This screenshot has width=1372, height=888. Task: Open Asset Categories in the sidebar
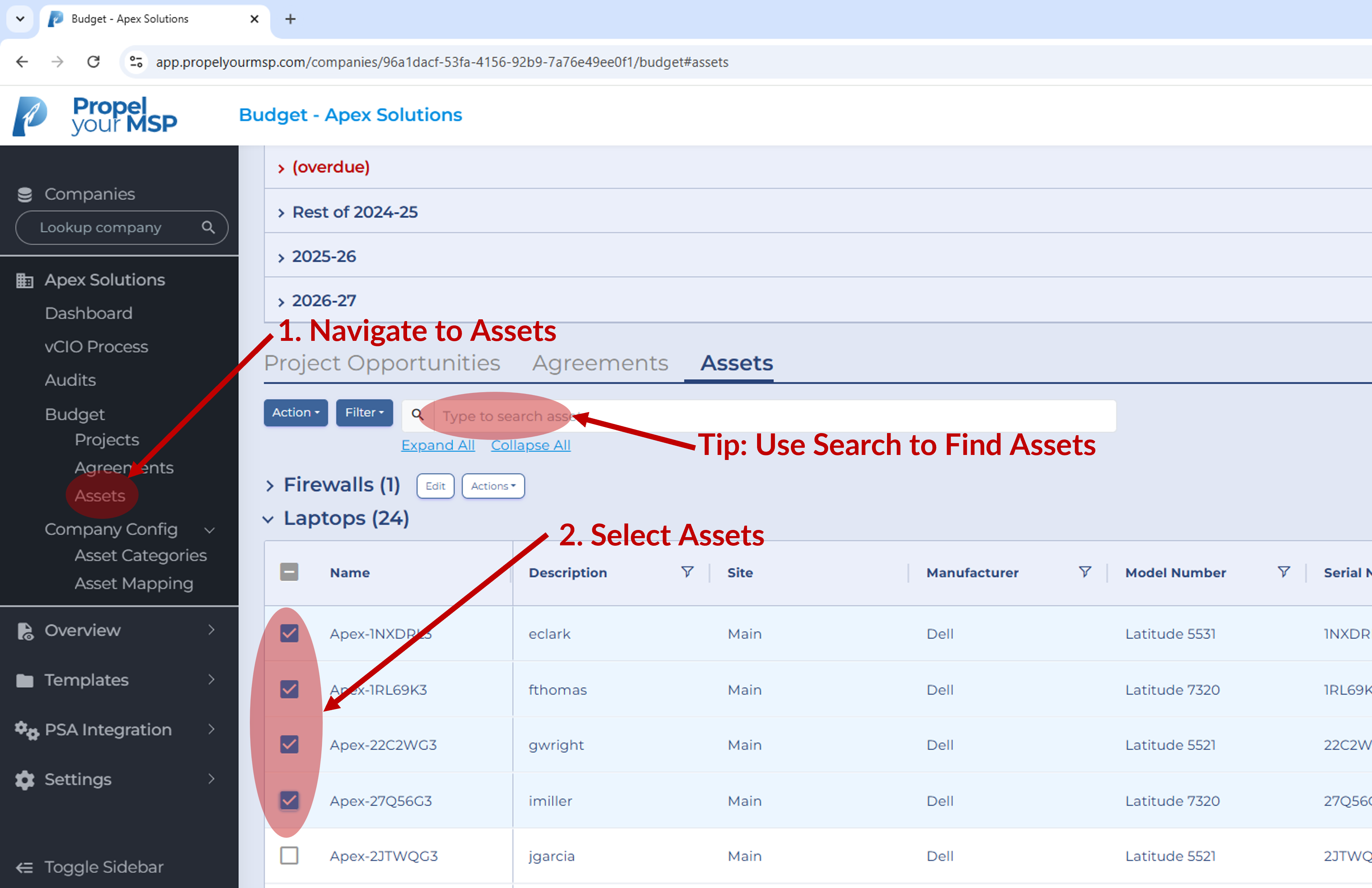click(x=141, y=555)
